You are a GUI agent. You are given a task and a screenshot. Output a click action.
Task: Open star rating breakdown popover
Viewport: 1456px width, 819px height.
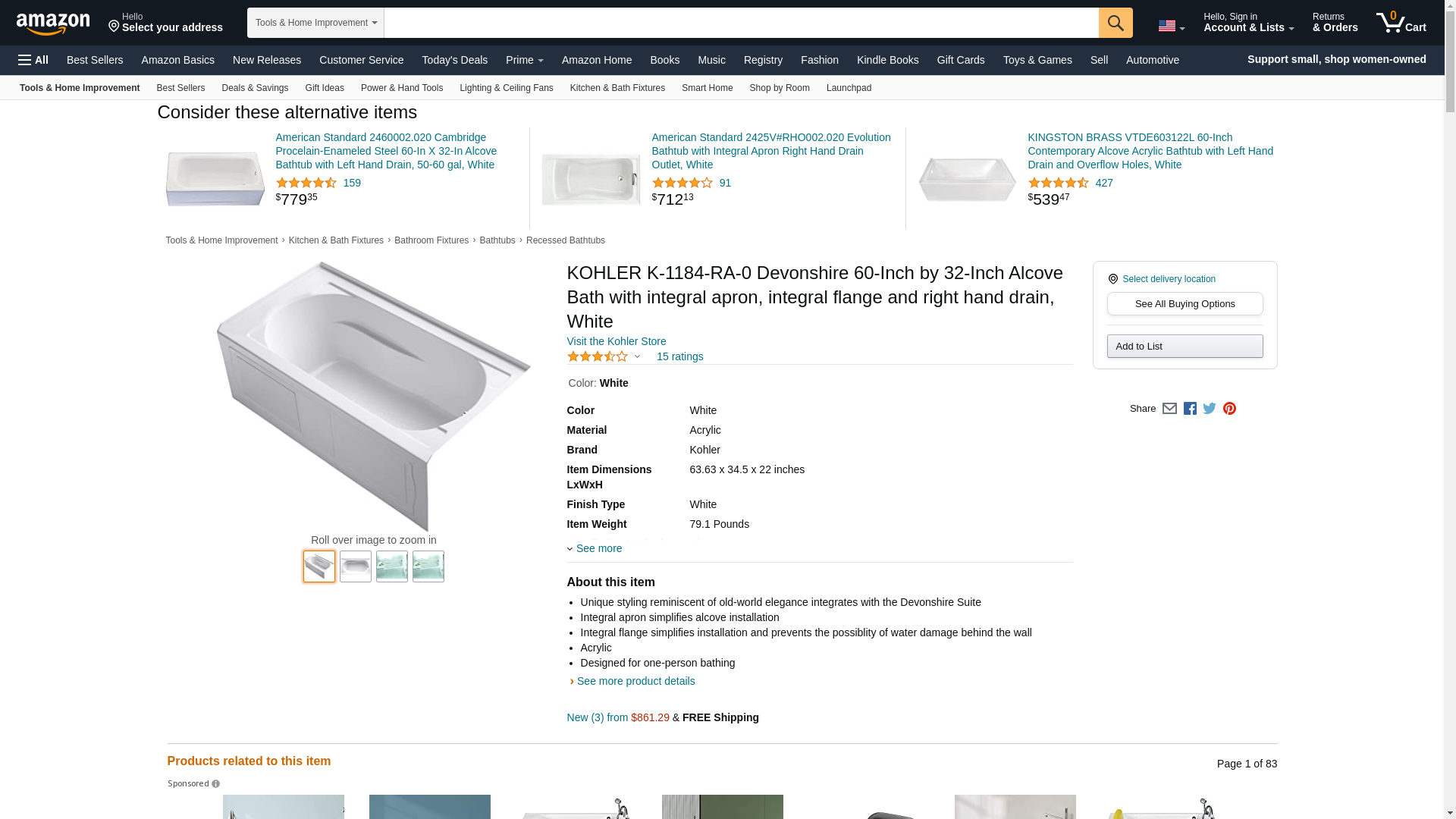point(604,356)
